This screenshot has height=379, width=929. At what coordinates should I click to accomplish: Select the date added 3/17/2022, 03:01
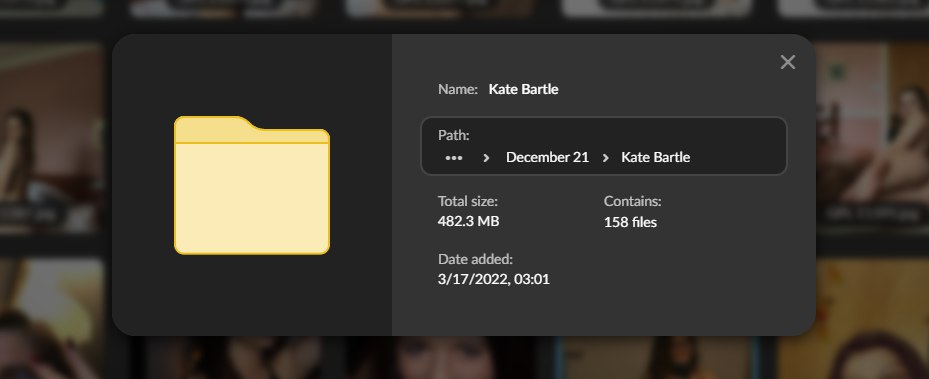(x=494, y=279)
